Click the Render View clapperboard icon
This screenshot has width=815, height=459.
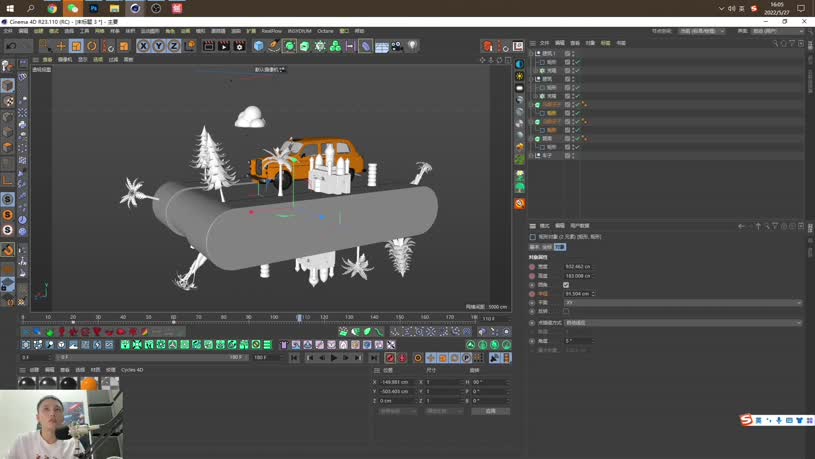(208, 46)
